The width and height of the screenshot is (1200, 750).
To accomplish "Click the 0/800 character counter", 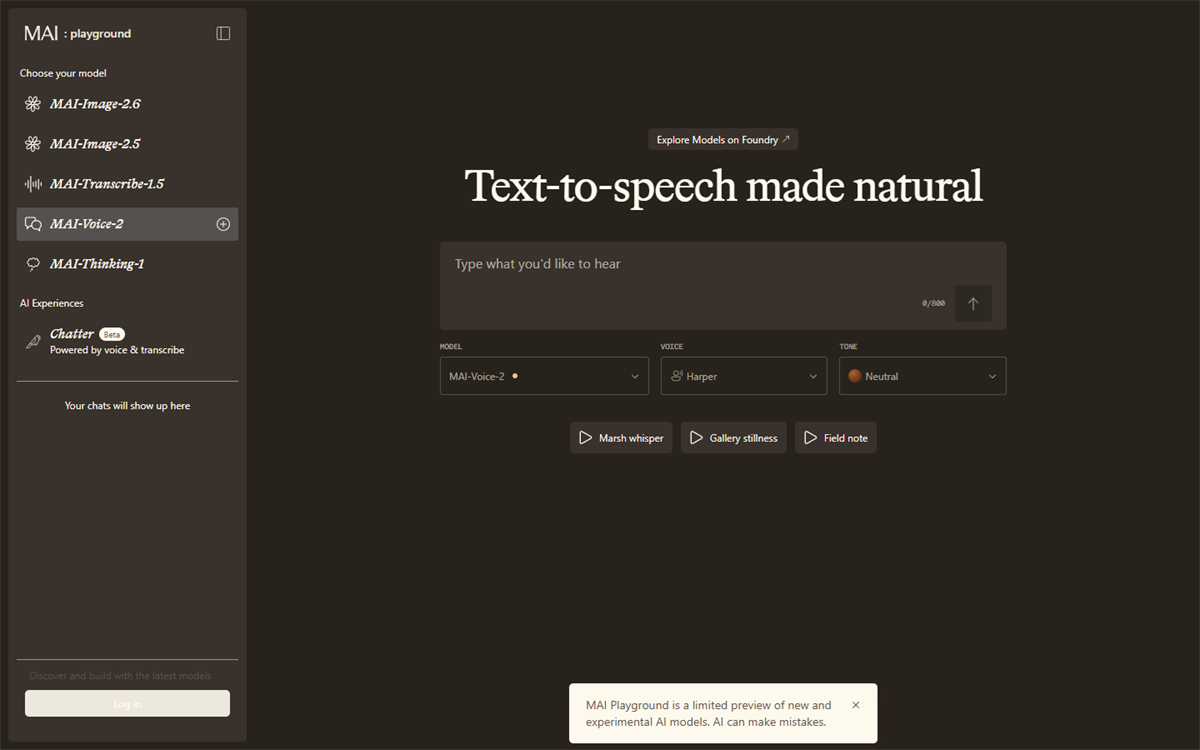I will pos(933,303).
